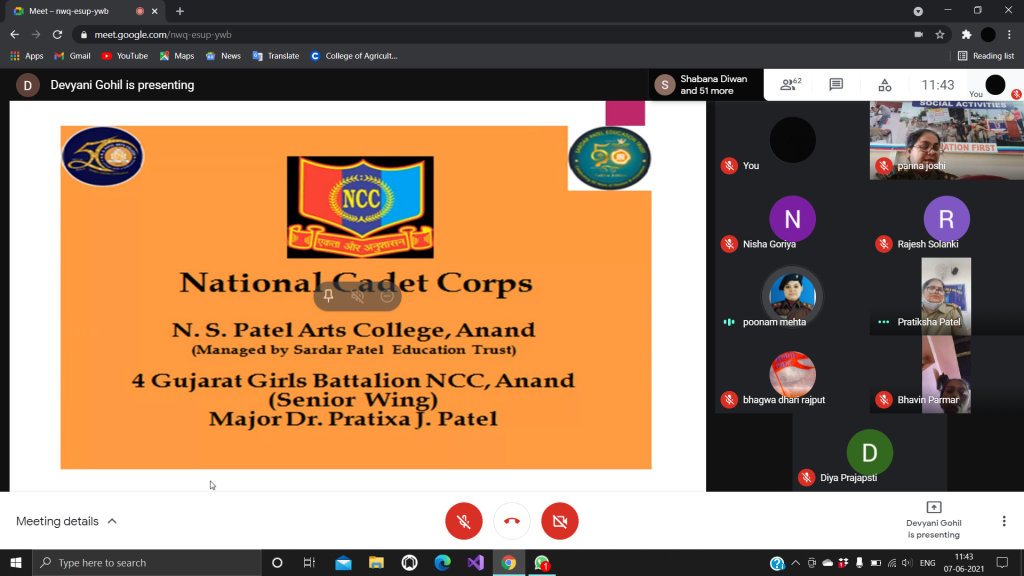Open a new browser tab with plus button
Image resolution: width=1024 pixels, height=576 pixels.
[x=180, y=11]
